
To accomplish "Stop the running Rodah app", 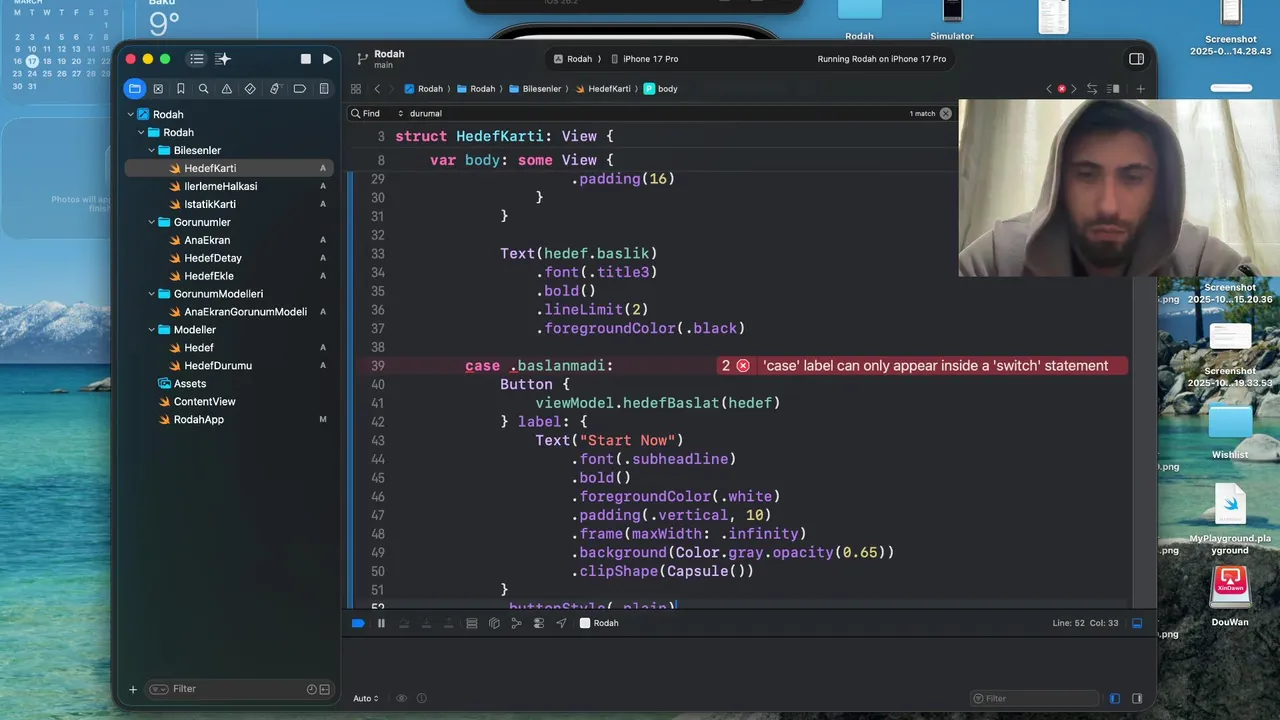I will point(306,59).
